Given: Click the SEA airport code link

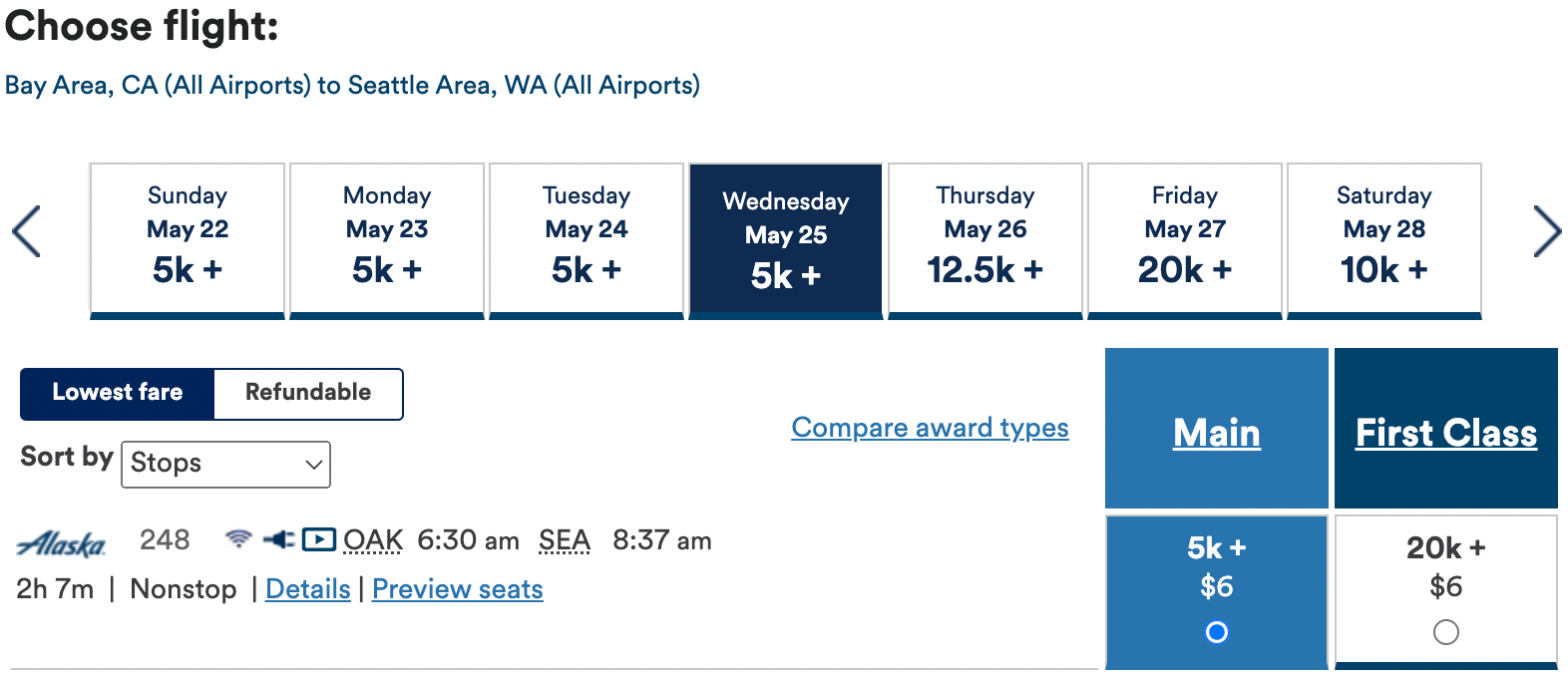Looking at the screenshot, I should click(565, 539).
